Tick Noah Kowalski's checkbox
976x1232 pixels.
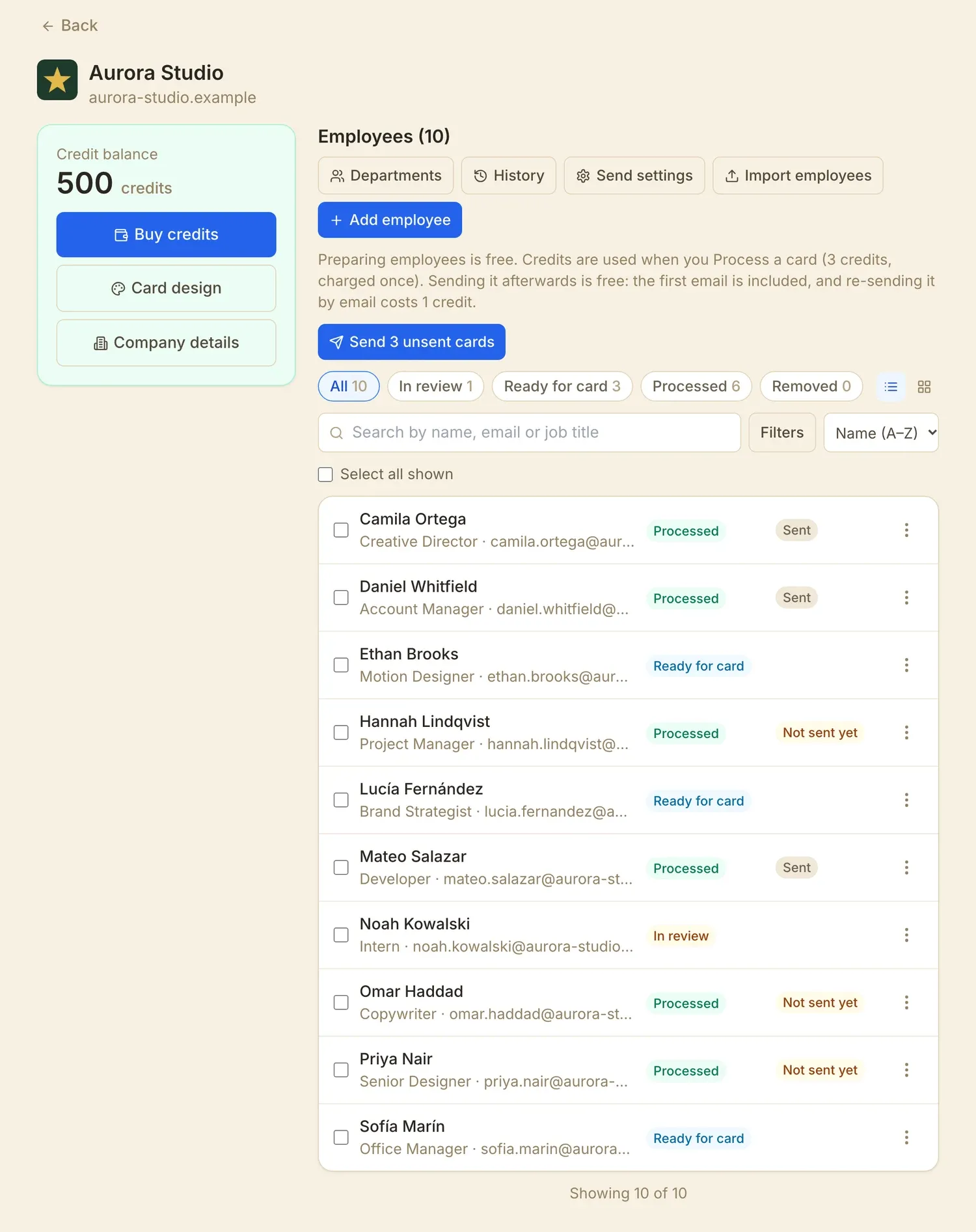click(341, 935)
